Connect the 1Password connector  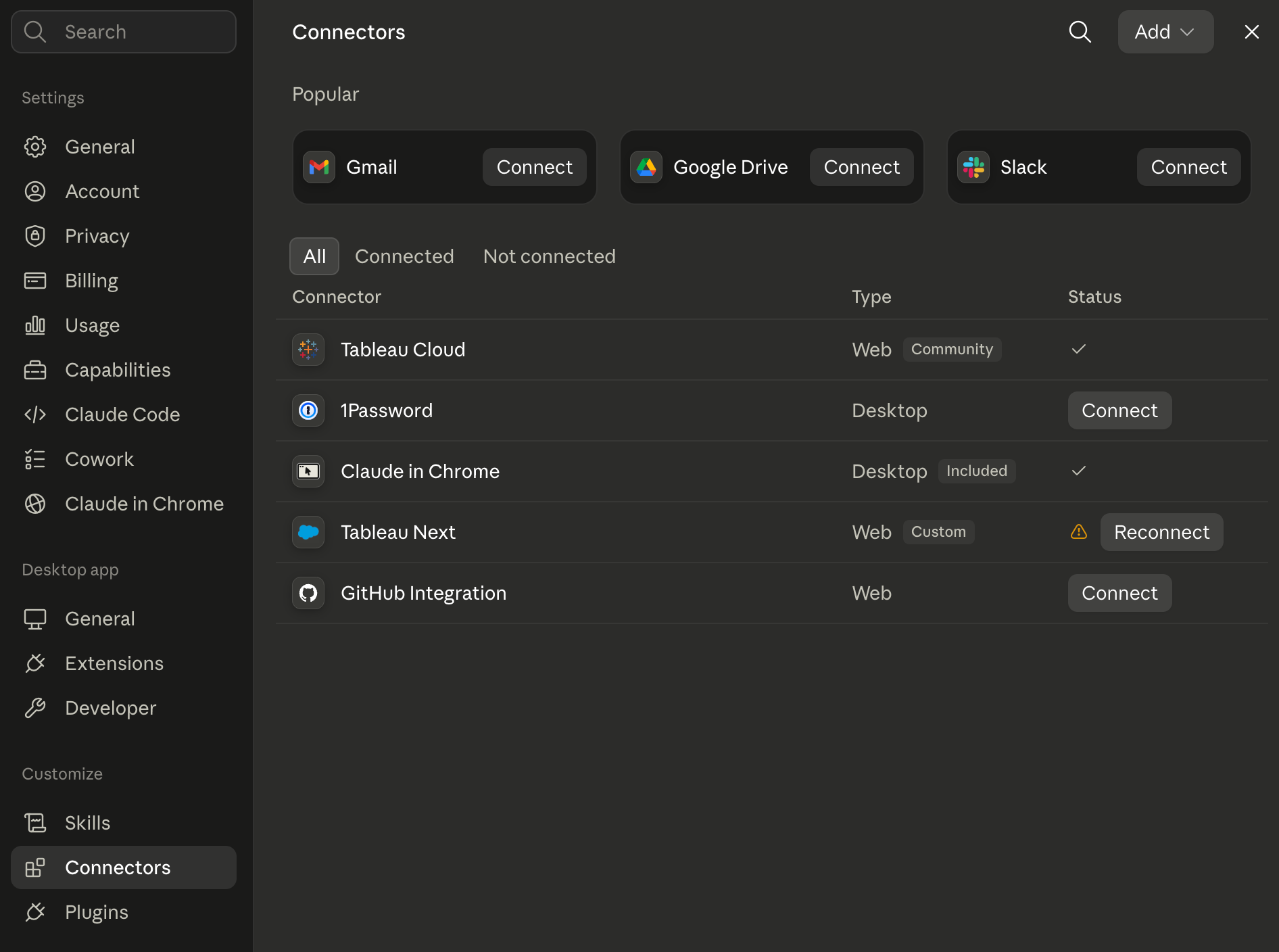[1120, 410]
